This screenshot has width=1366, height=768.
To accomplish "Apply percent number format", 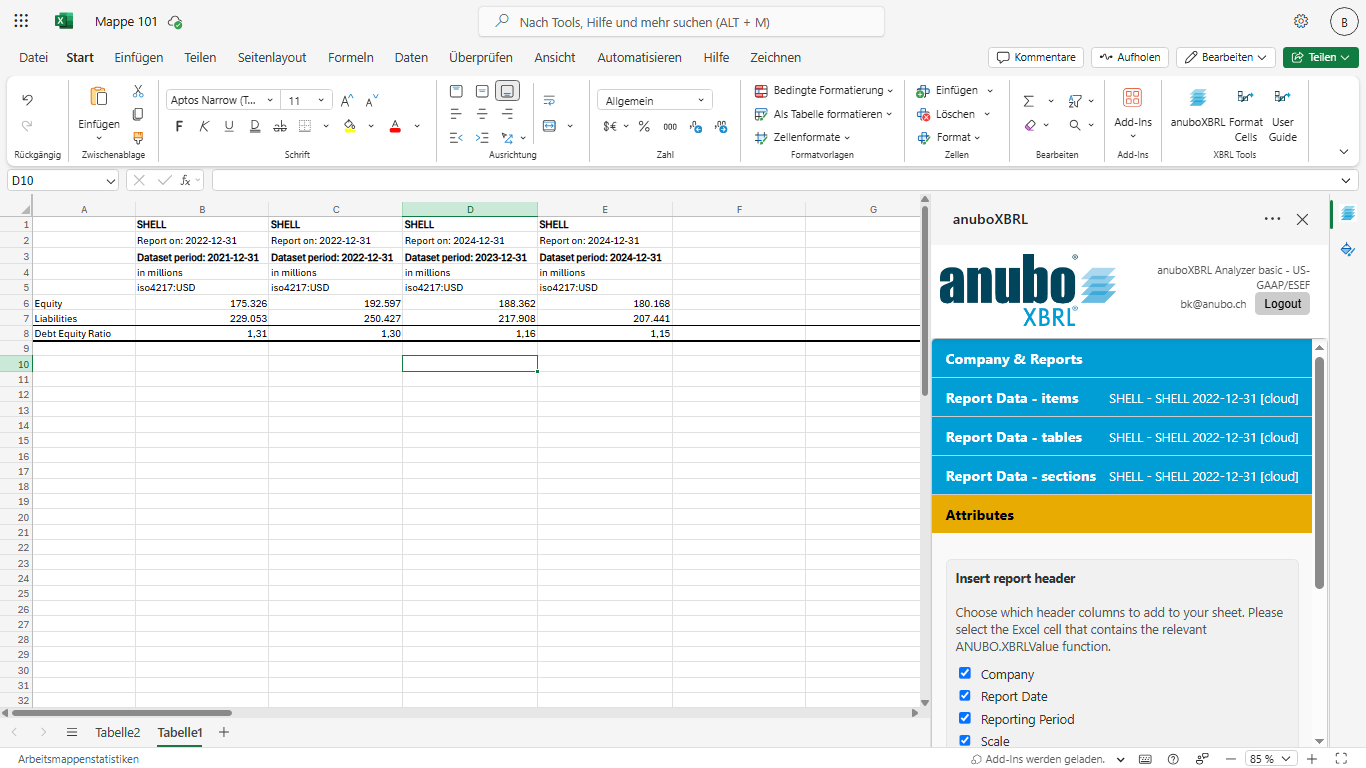I will (644, 126).
